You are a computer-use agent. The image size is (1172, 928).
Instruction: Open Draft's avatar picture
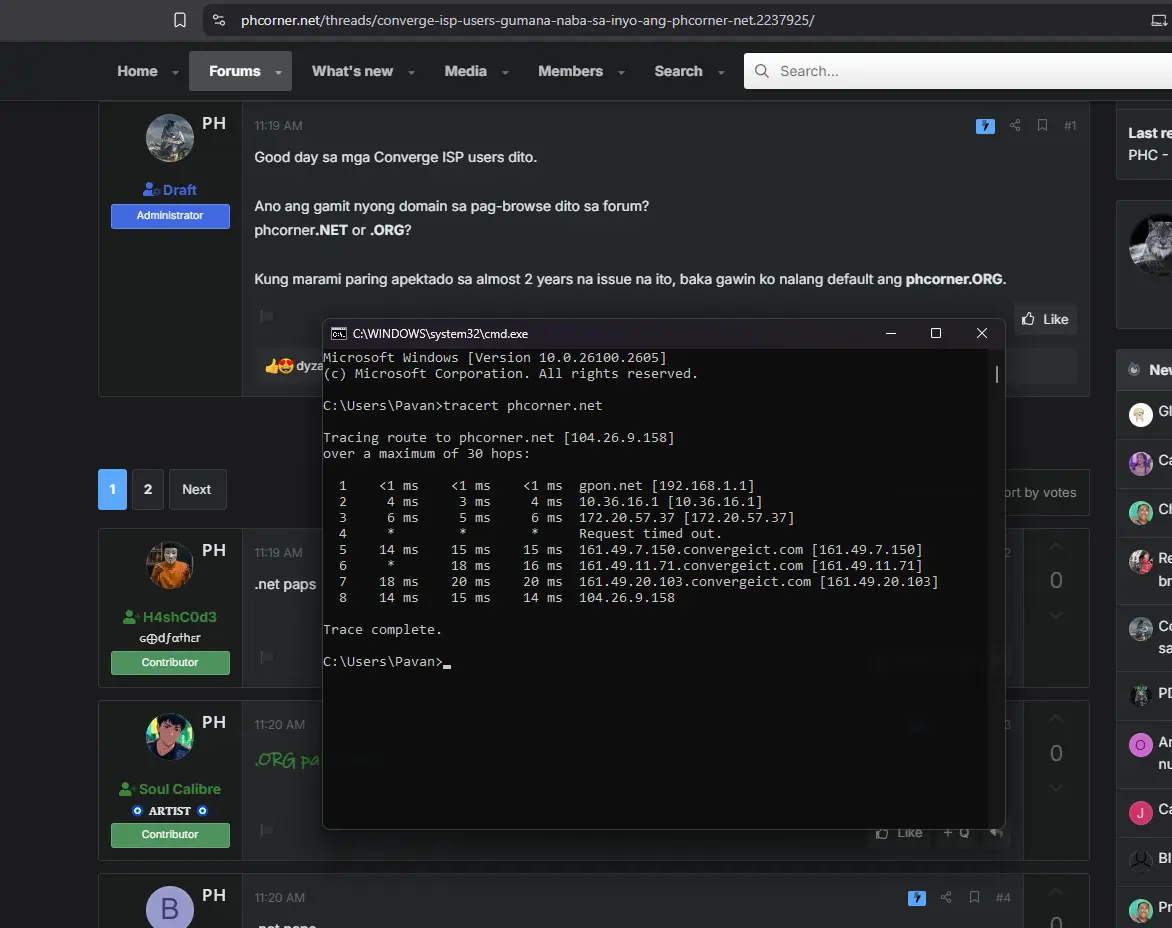pos(170,138)
